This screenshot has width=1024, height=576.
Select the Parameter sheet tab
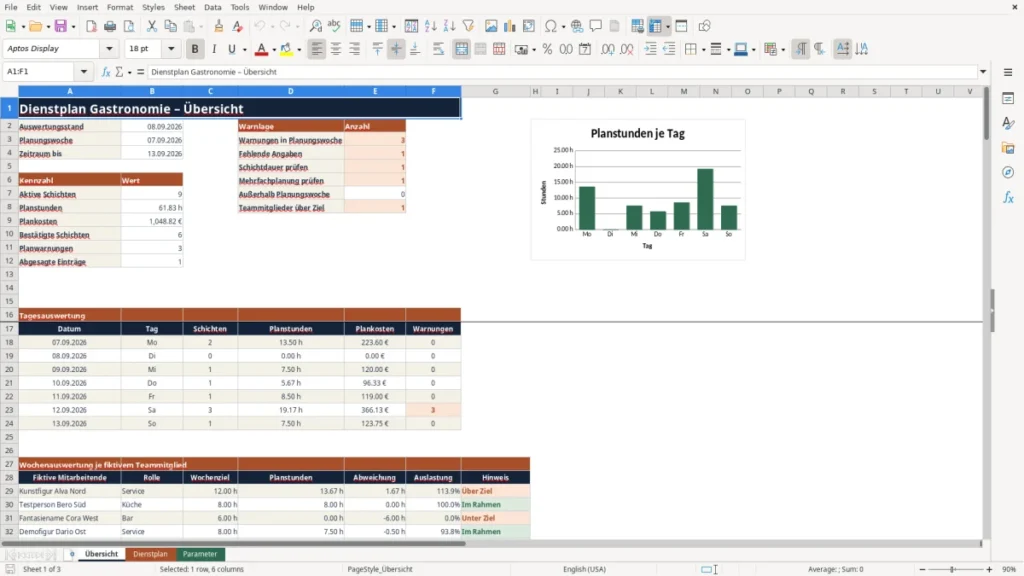coord(200,554)
